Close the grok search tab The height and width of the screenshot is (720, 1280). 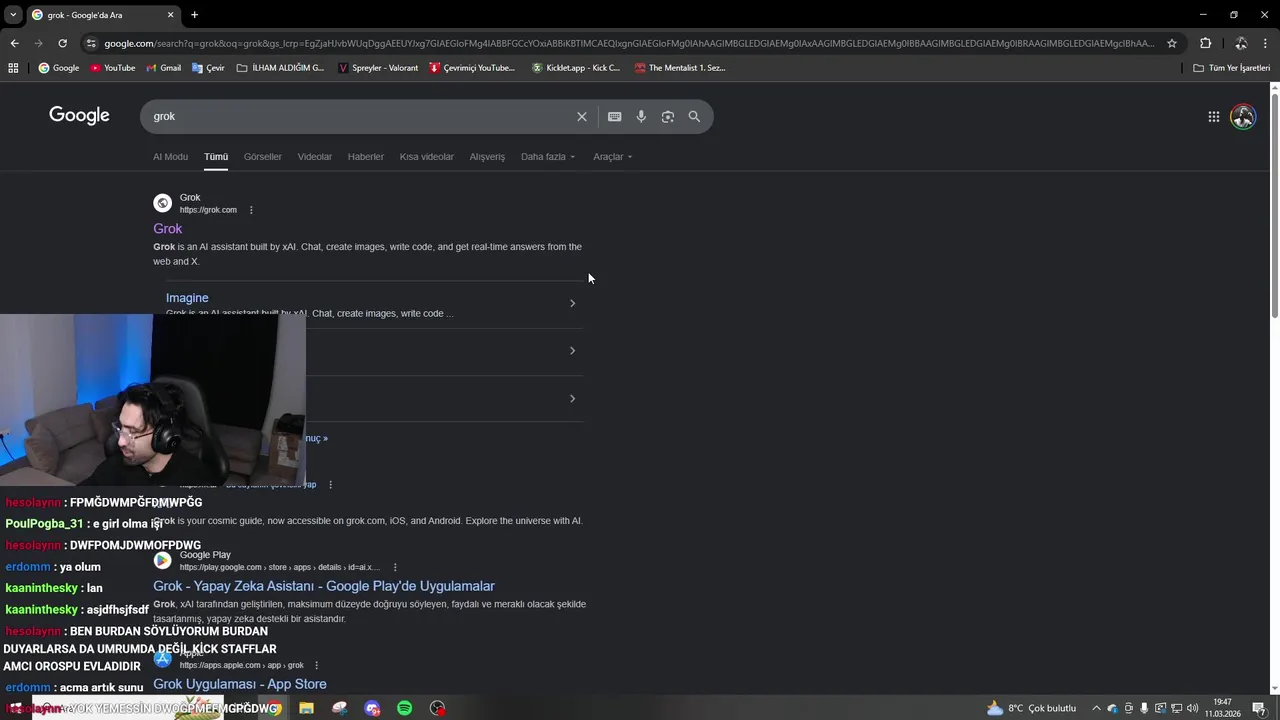tap(170, 15)
